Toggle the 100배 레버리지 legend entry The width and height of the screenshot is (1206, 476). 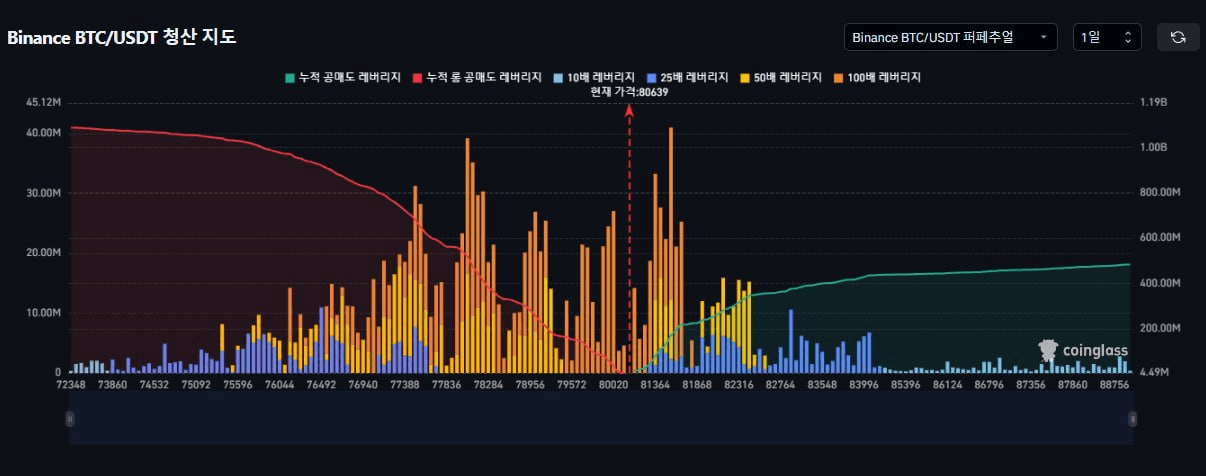point(877,77)
